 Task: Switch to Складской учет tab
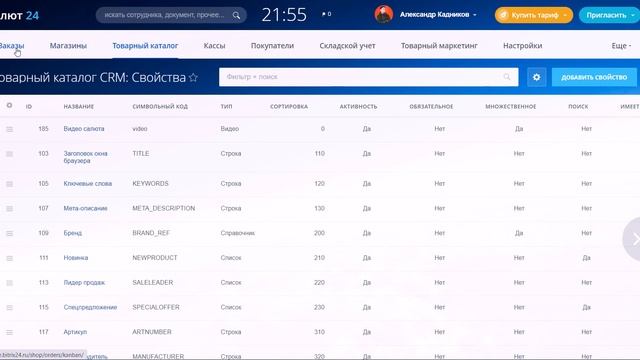(x=347, y=46)
